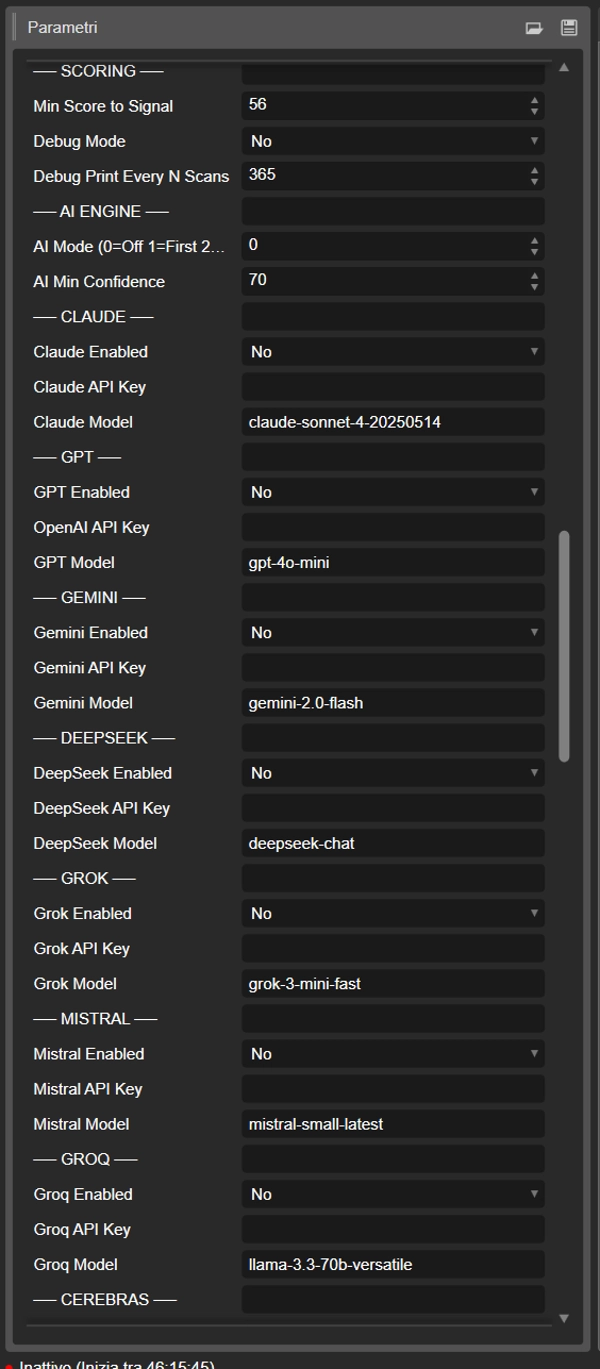Click the AI ENGINE section header label

tap(101, 211)
